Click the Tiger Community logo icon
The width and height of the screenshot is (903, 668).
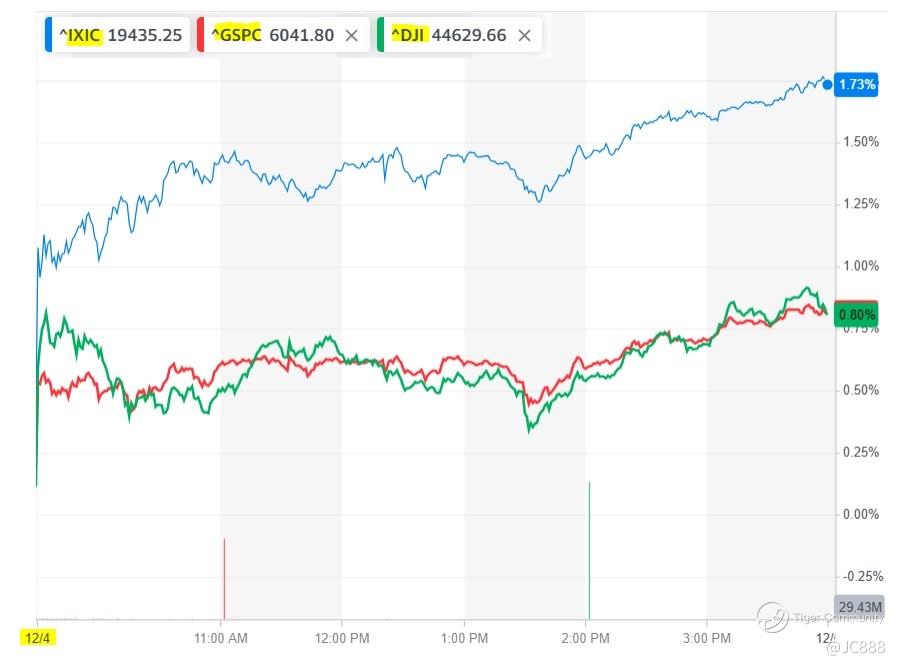(x=772, y=618)
